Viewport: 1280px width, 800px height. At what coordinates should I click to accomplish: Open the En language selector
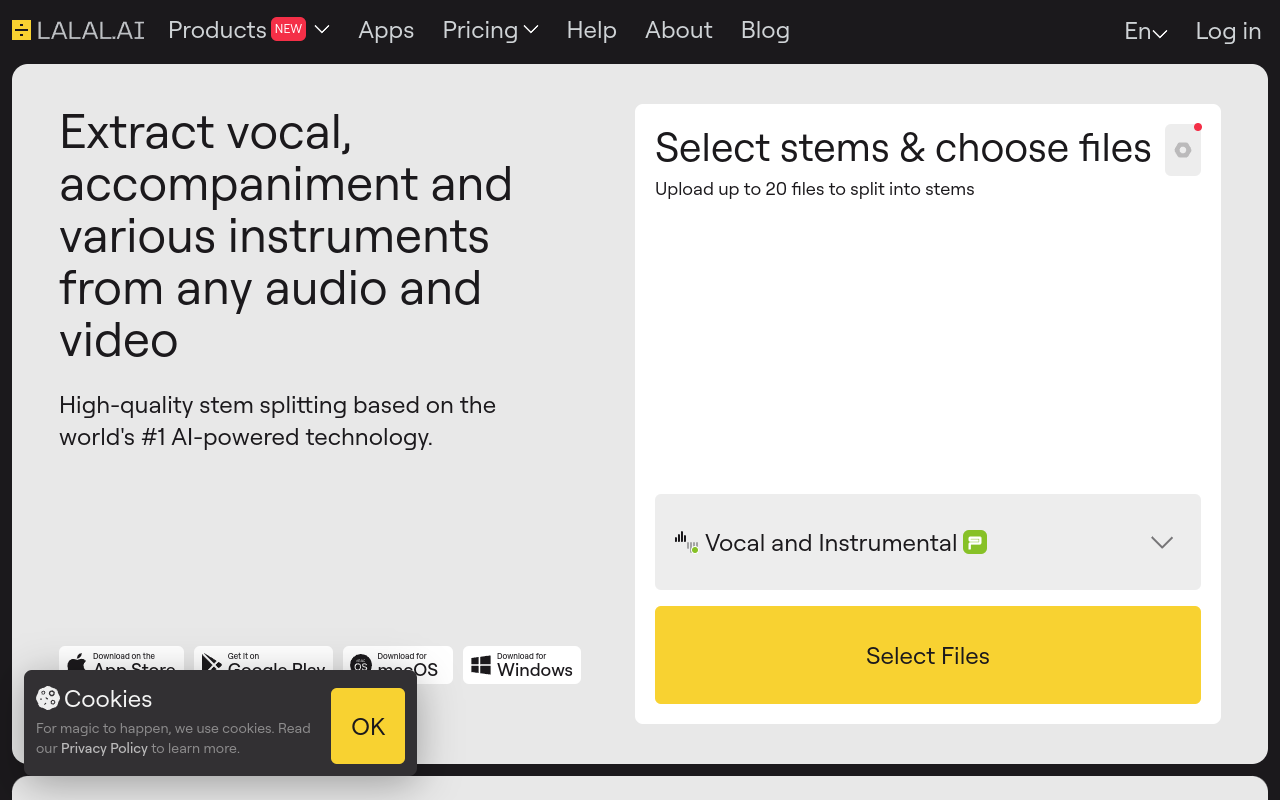tap(1145, 31)
